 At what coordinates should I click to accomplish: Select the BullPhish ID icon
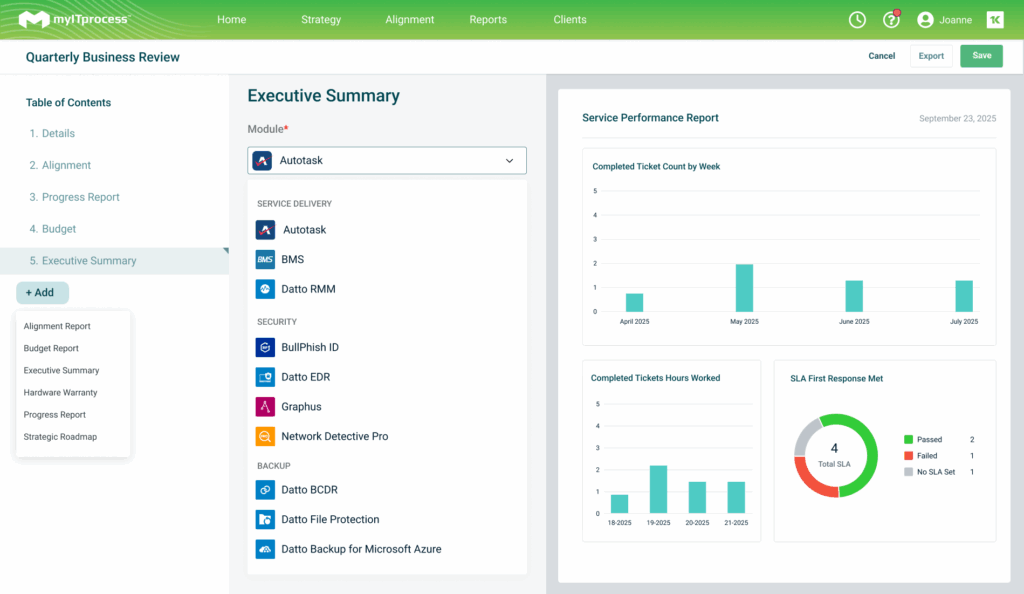pyautogui.click(x=265, y=348)
